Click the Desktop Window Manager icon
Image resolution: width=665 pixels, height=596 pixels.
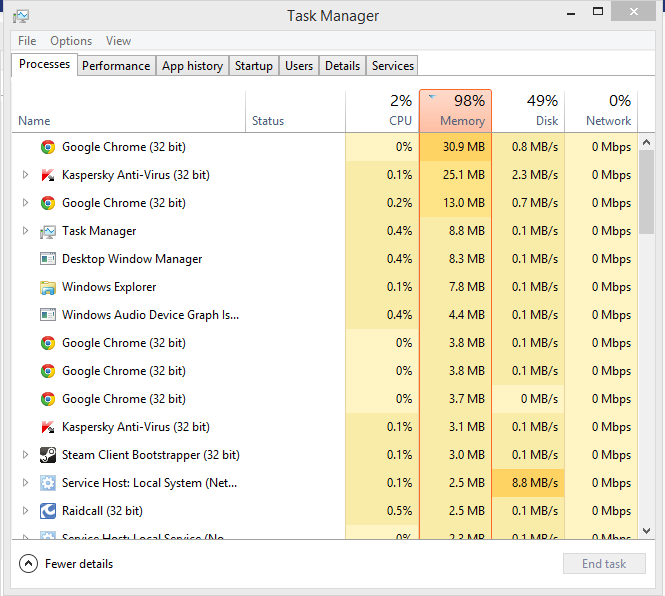[x=48, y=259]
